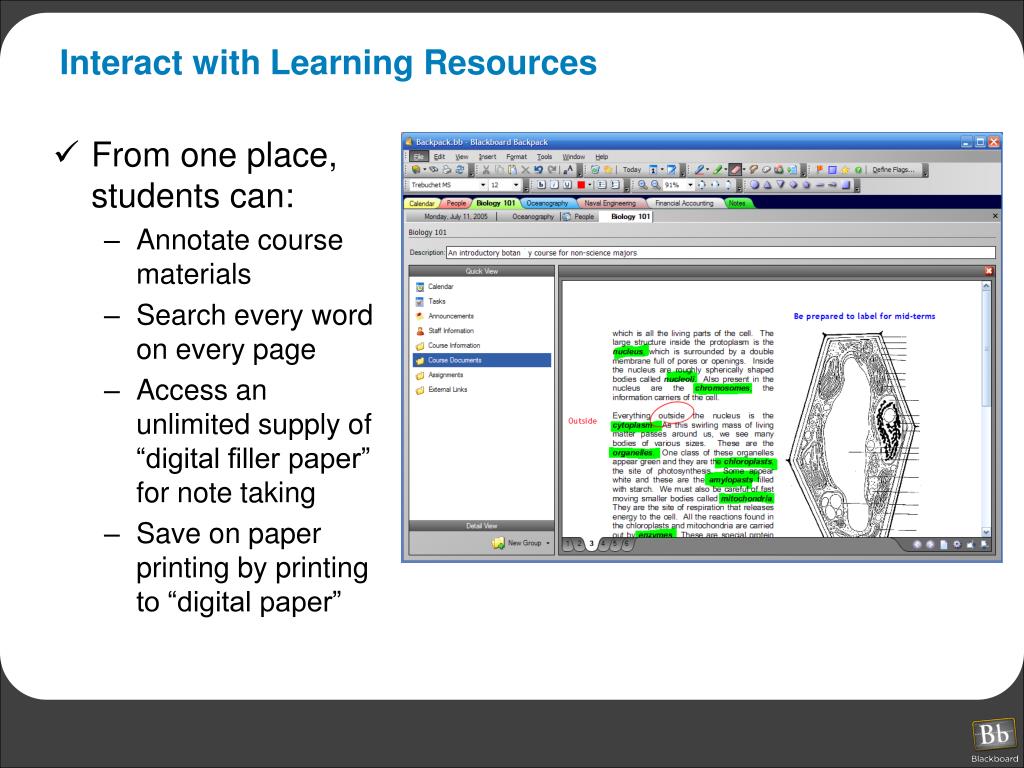The width and height of the screenshot is (1024, 768).
Task: Click the Redo arrow icon
Action: tap(552, 170)
